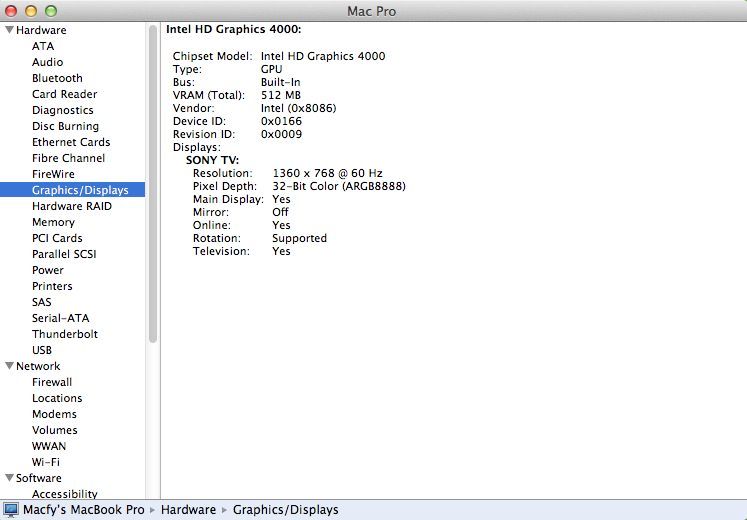Open Parallel SCSI entry
Screen dimensions: 747x520
64,254
